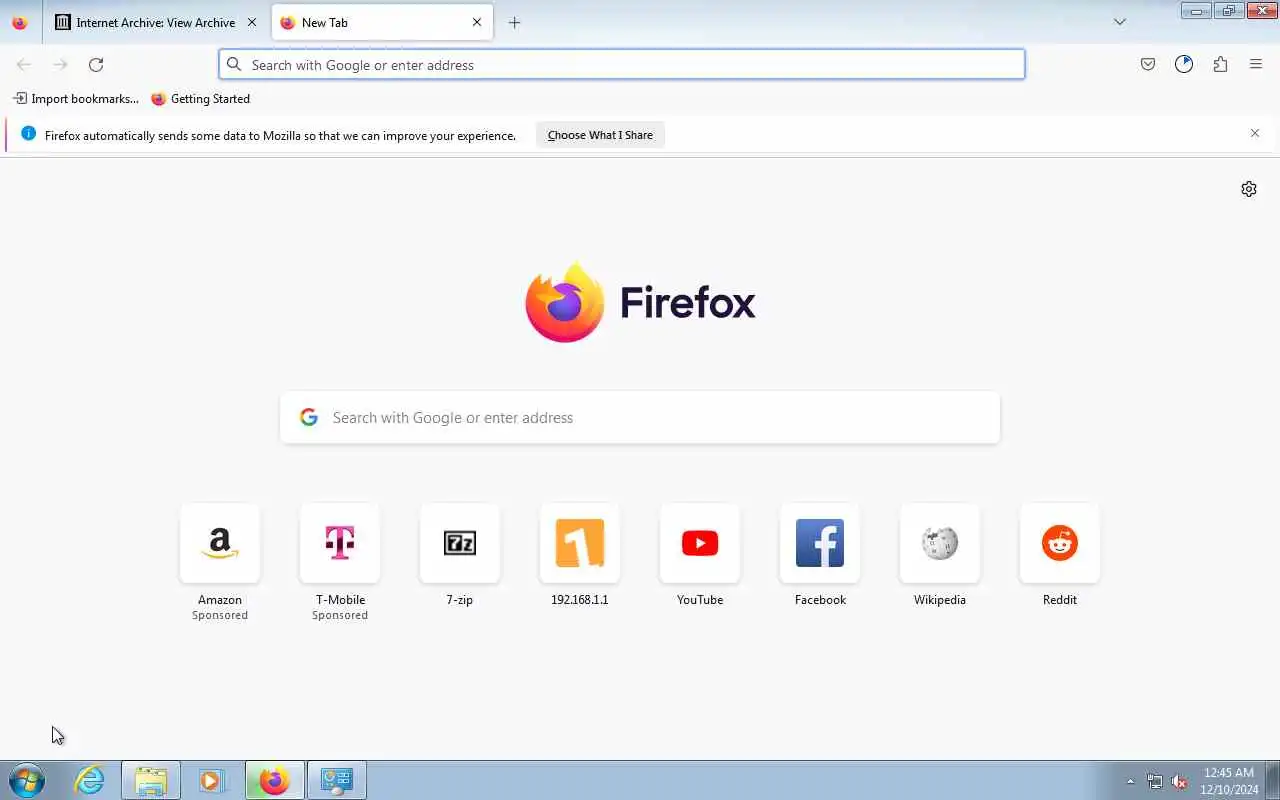Image resolution: width=1280 pixels, height=800 pixels.
Task: Open the Firefox application menu
Action: tap(1256, 65)
